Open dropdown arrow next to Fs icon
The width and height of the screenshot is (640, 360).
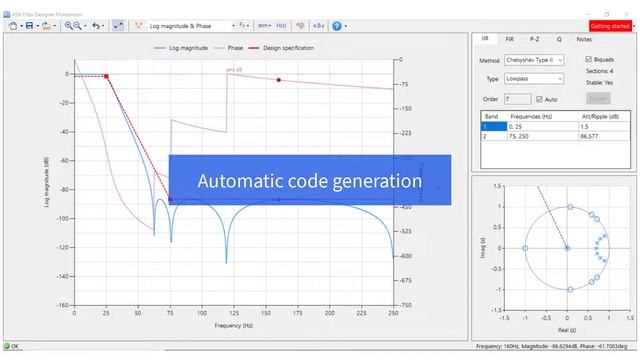pos(248,26)
